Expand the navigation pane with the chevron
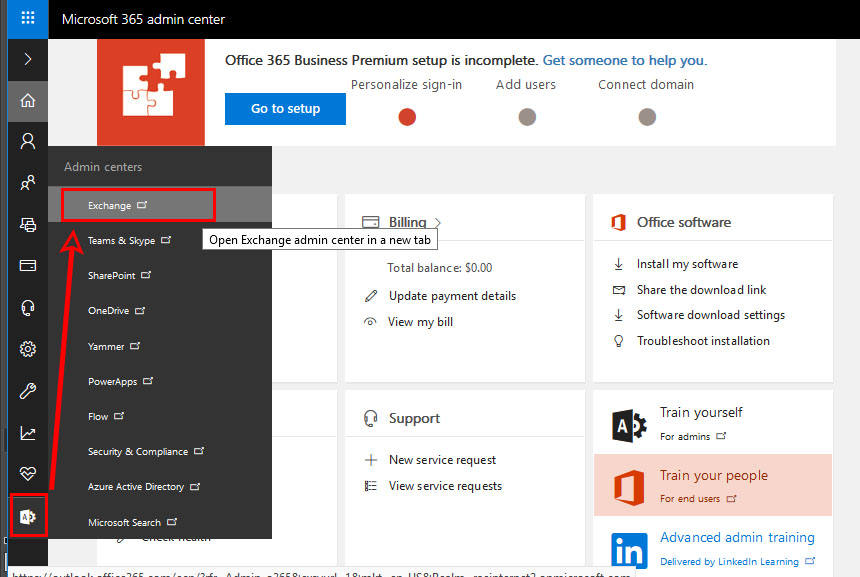This screenshot has height=577, width=860. pos(27,58)
